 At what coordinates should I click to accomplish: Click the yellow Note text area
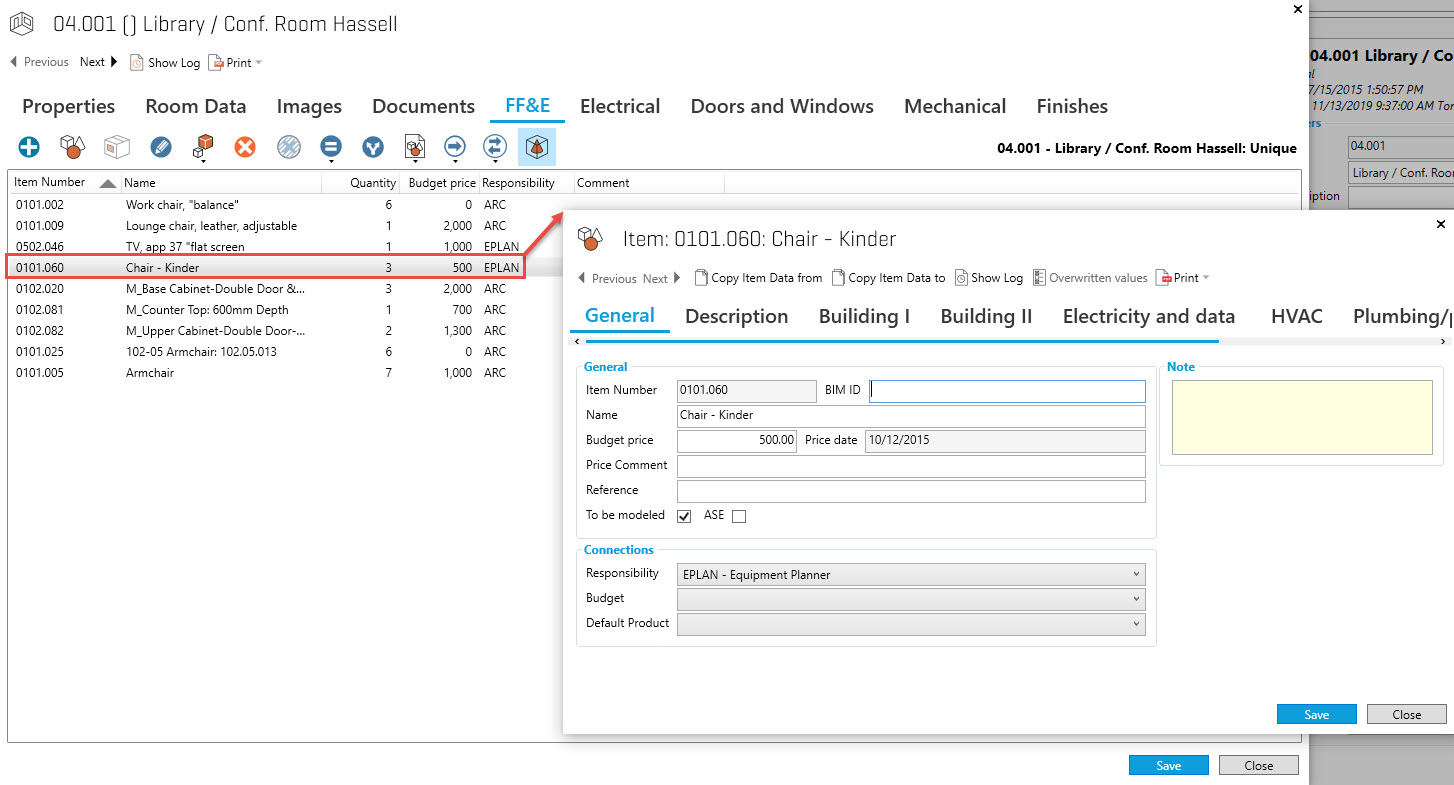tap(1302, 417)
